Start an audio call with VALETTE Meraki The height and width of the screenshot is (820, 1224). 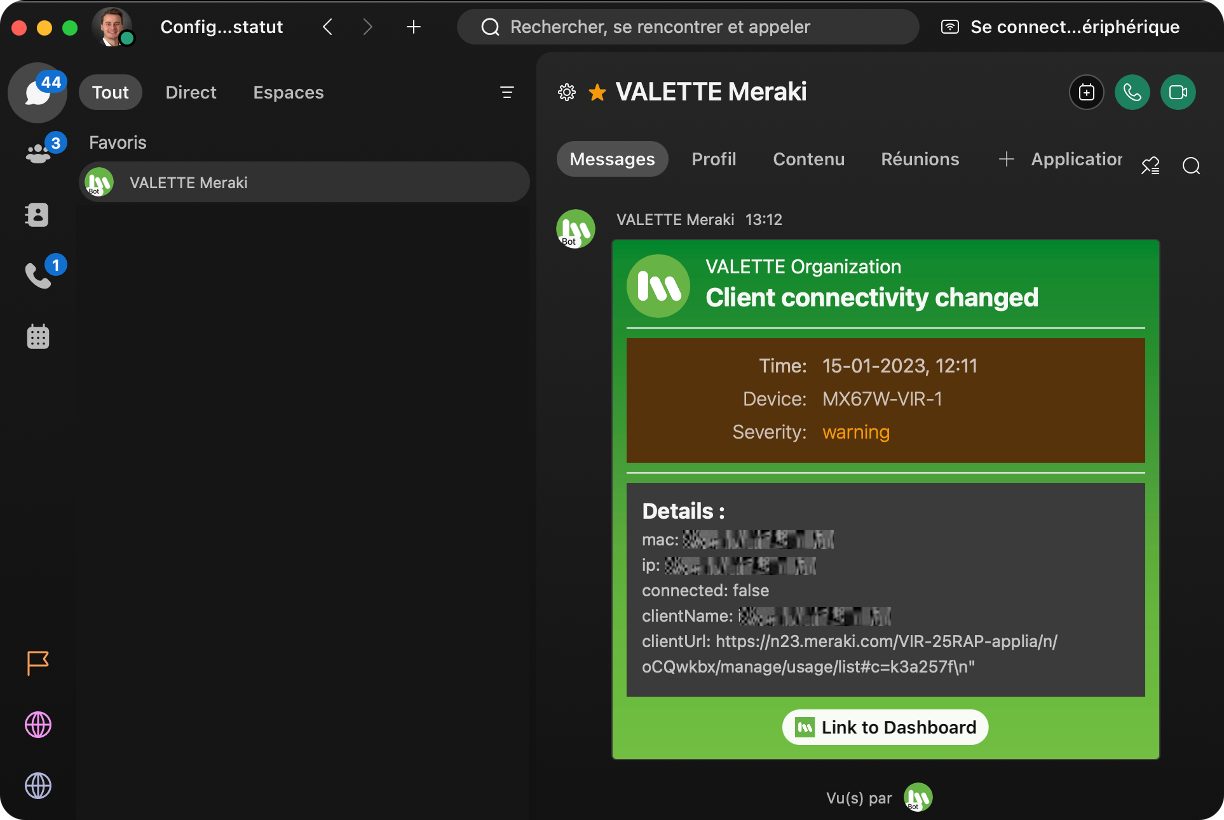[1132, 92]
